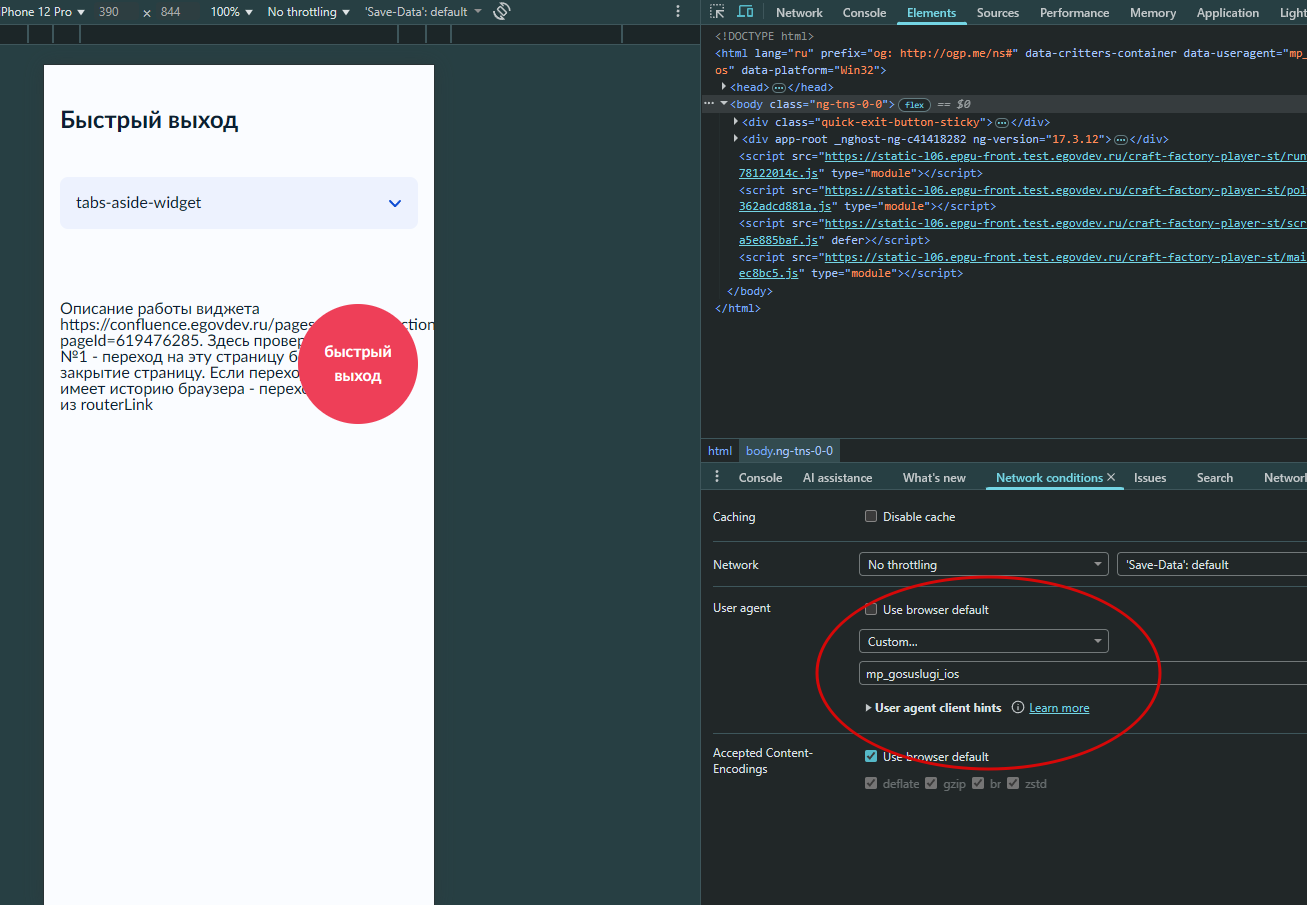This screenshot has height=905, width=1307.
Task: Open device toolbar more options menu
Action: pos(678,12)
